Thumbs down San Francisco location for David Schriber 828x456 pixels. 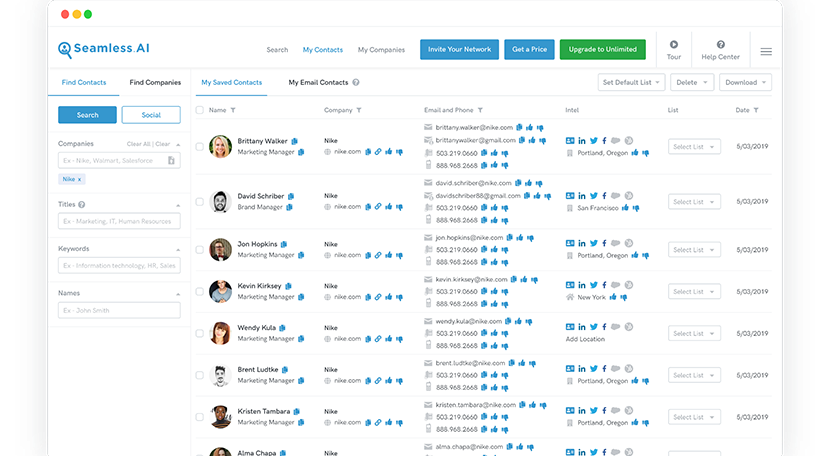point(636,208)
